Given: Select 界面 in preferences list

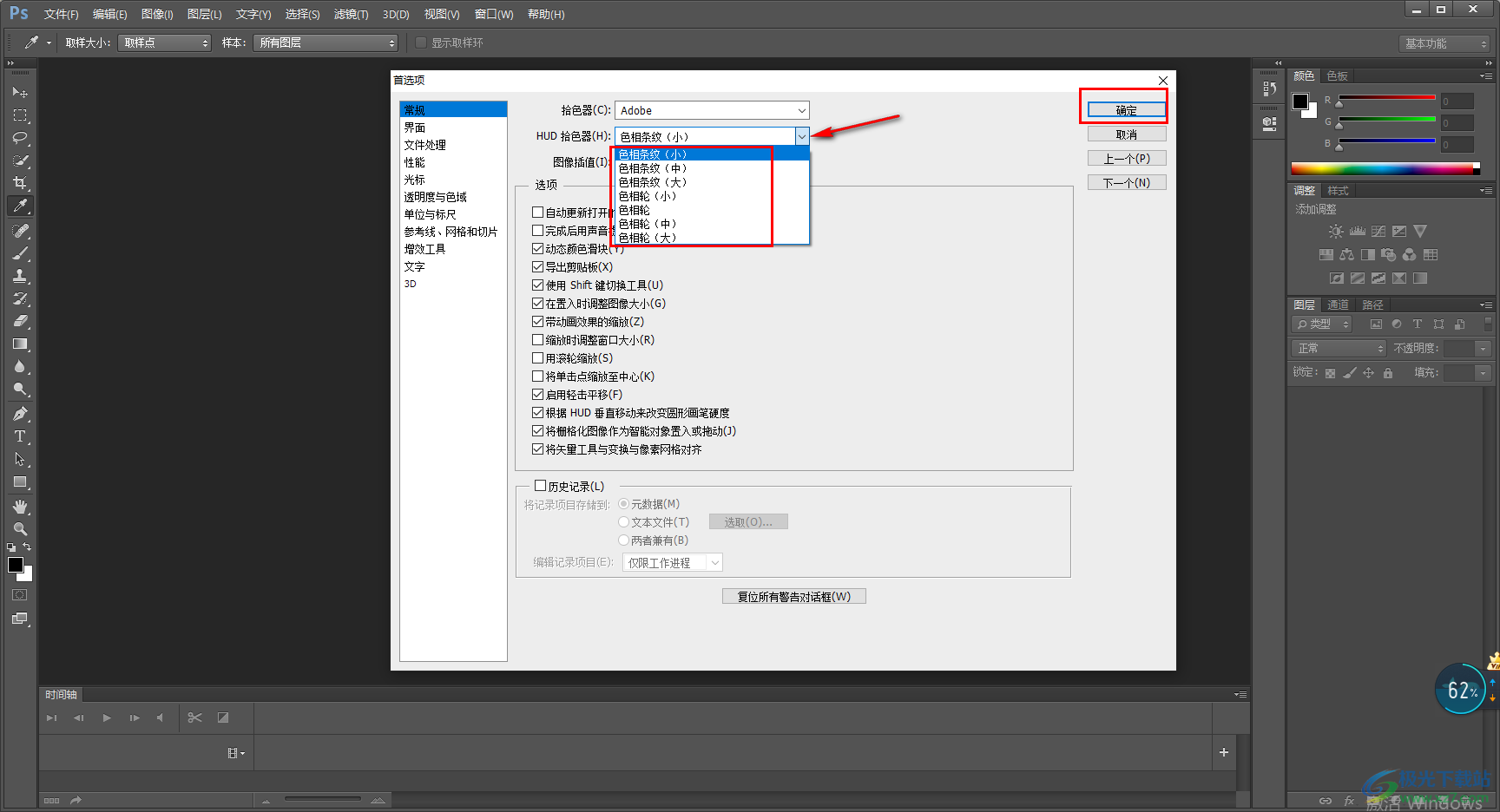Looking at the screenshot, I should [415, 128].
